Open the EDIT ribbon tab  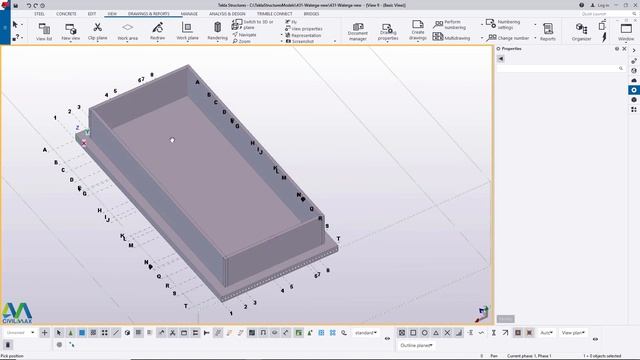(x=92, y=14)
